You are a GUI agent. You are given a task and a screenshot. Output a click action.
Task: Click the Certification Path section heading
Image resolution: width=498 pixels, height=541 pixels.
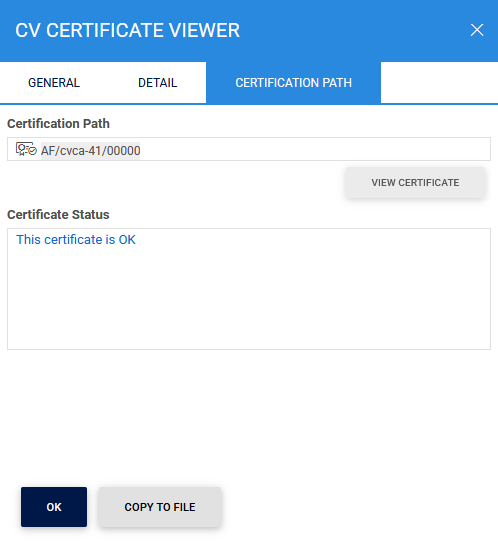[x=58, y=124]
